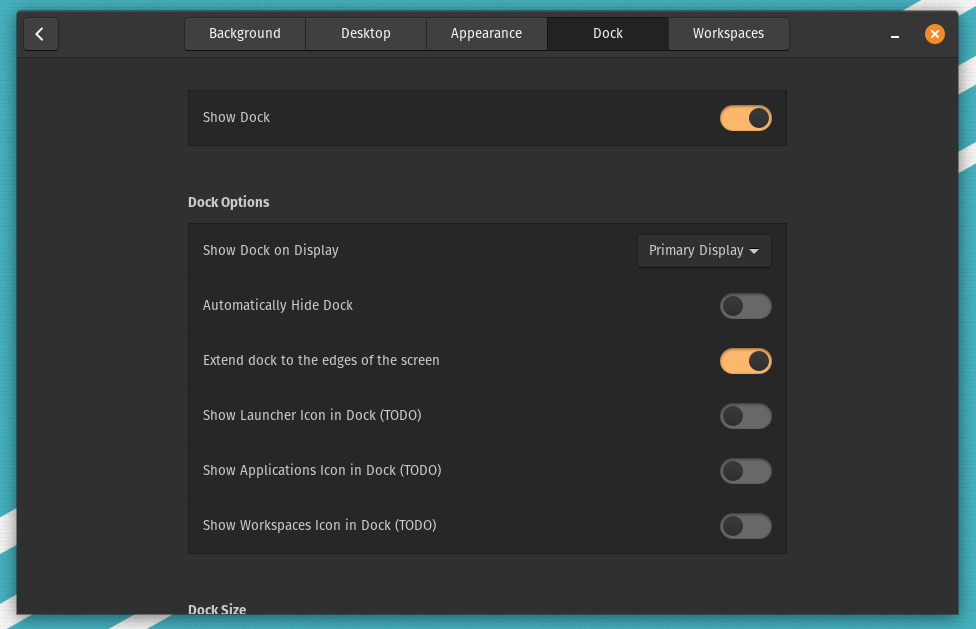Click the Dock Options section heading
The image size is (976, 629).
click(229, 202)
